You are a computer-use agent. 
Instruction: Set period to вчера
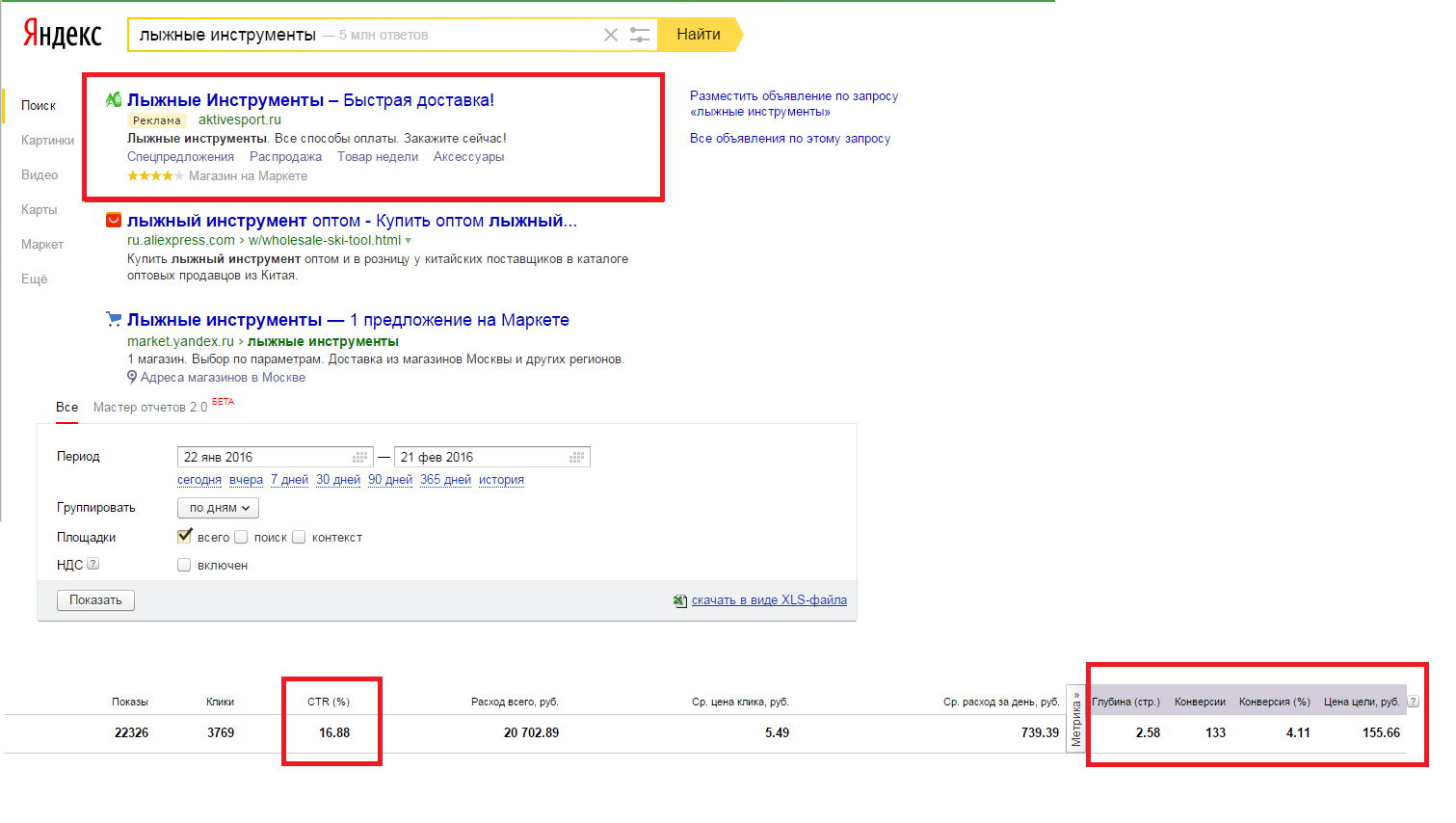click(246, 479)
